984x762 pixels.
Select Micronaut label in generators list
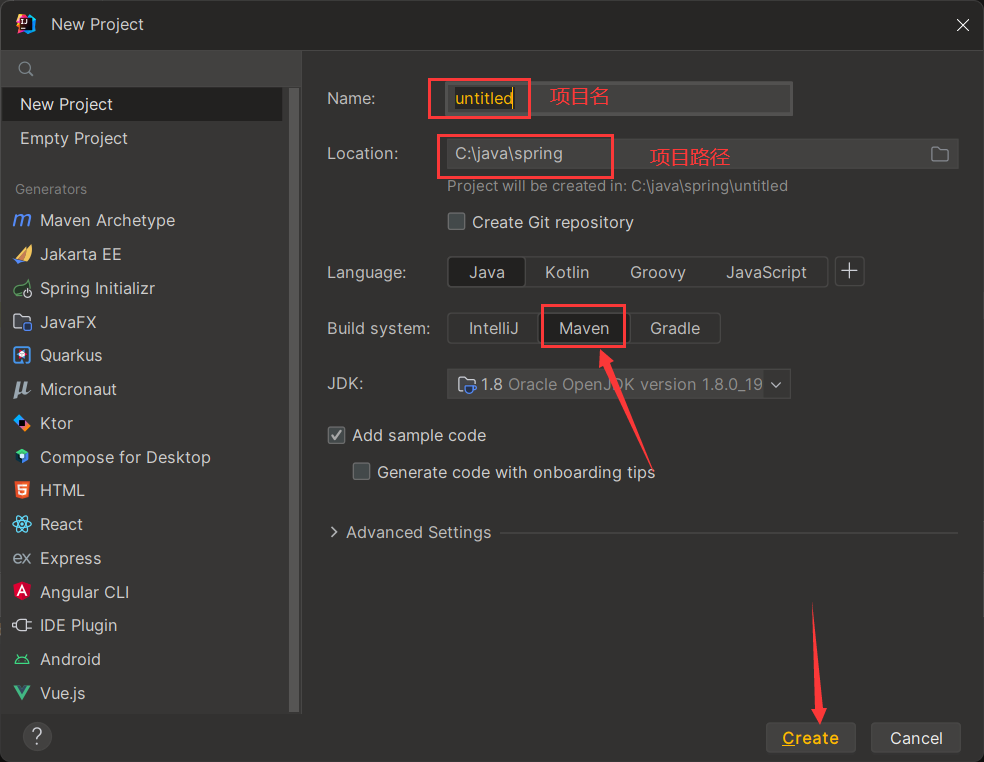click(78, 389)
